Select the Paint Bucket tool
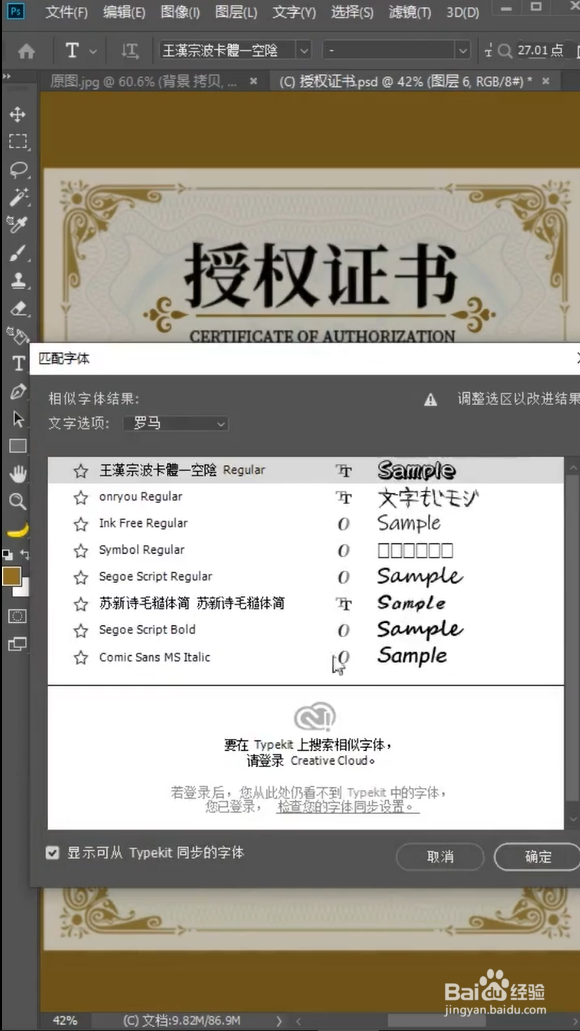This screenshot has height=1031, width=580. click(x=18, y=335)
